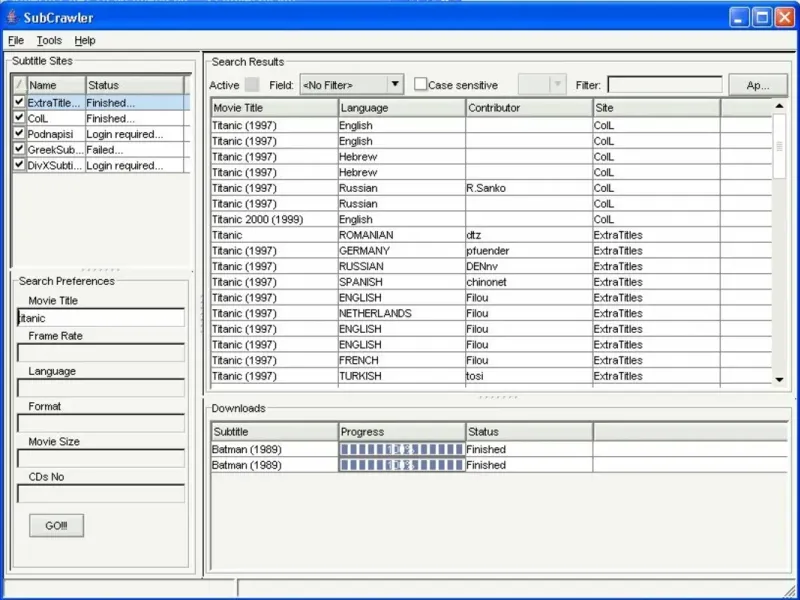Select the SPANISH result by chinonet
This screenshot has height=600, width=800.
[491, 282]
